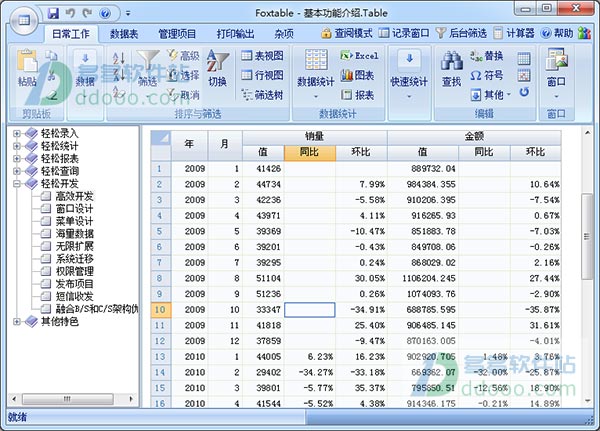Click the 粘贴 (Paste) clipboard icon
Viewport: 600px width, 431px height.
point(27,68)
